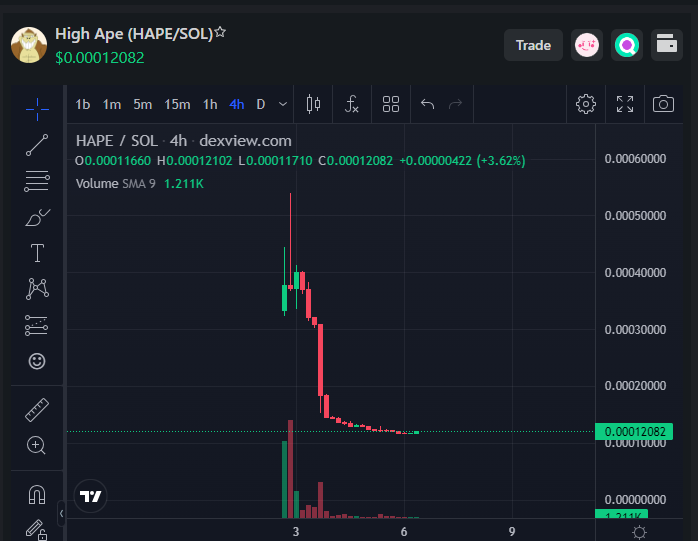Switch to 1h timeframe
Image resolution: width=698 pixels, height=541 pixels.
tap(210, 104)
